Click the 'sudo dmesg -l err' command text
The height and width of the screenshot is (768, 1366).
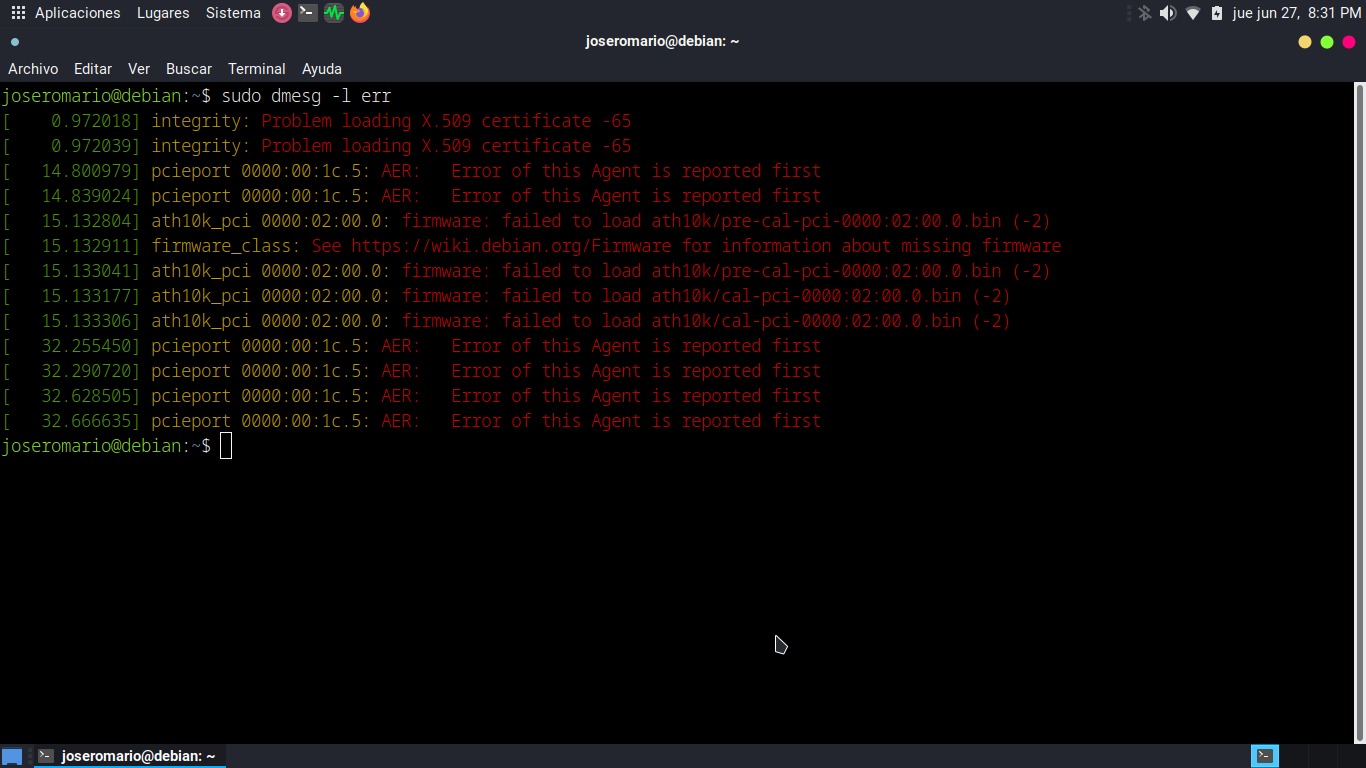(306, 96)
